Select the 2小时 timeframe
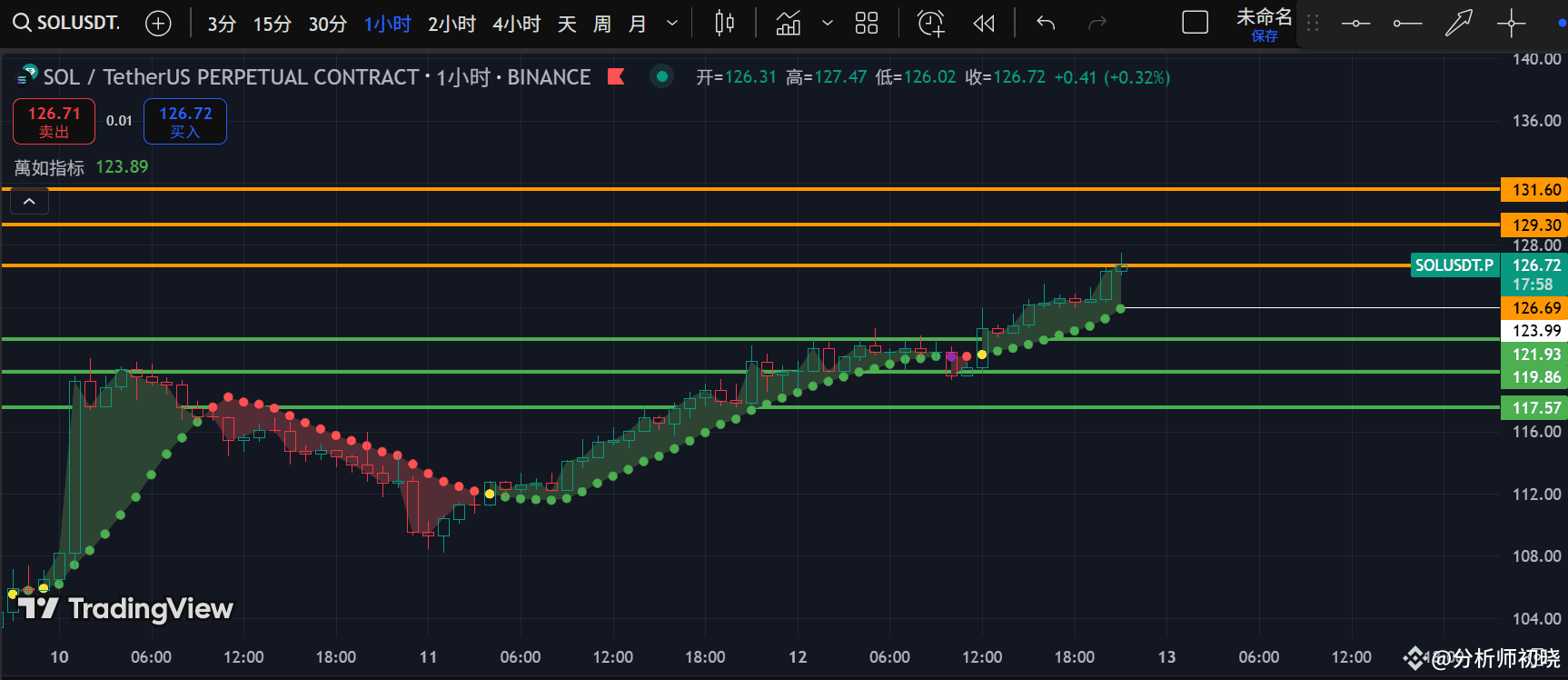The image size is (1568, 680). (452, 24)
